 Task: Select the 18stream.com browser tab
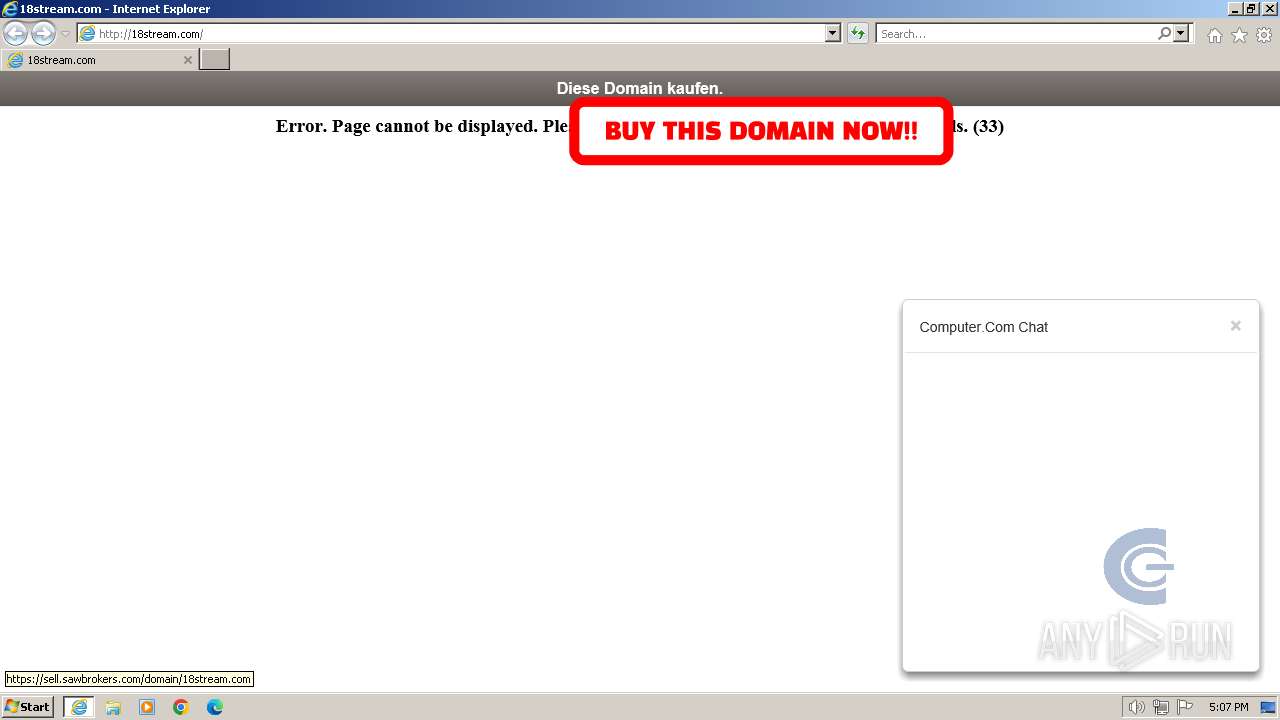pos(99,60)
